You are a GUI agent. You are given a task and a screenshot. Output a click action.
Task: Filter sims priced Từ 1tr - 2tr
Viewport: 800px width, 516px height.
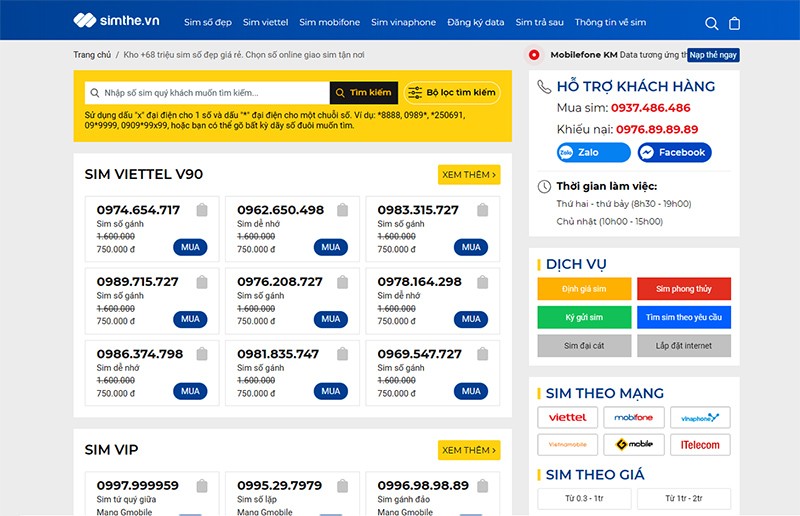[x=684, y=498]
